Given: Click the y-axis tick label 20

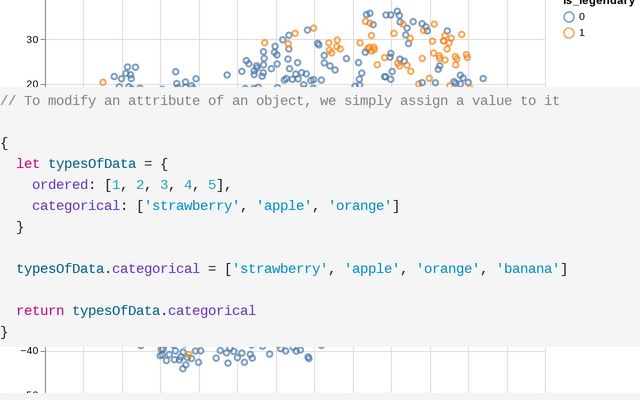Looking at the screenshot, I should [x=32, y=83].
